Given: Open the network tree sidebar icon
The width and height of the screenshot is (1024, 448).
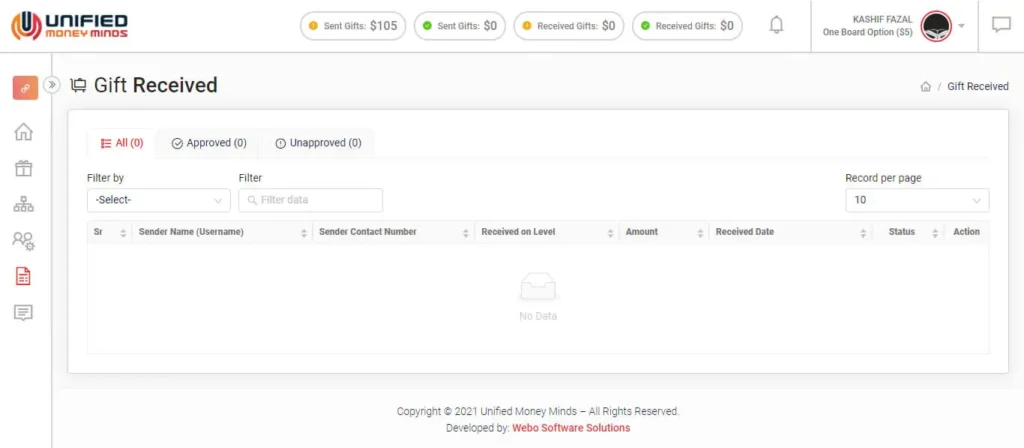Looking at the screenshot, I should 23,204.
